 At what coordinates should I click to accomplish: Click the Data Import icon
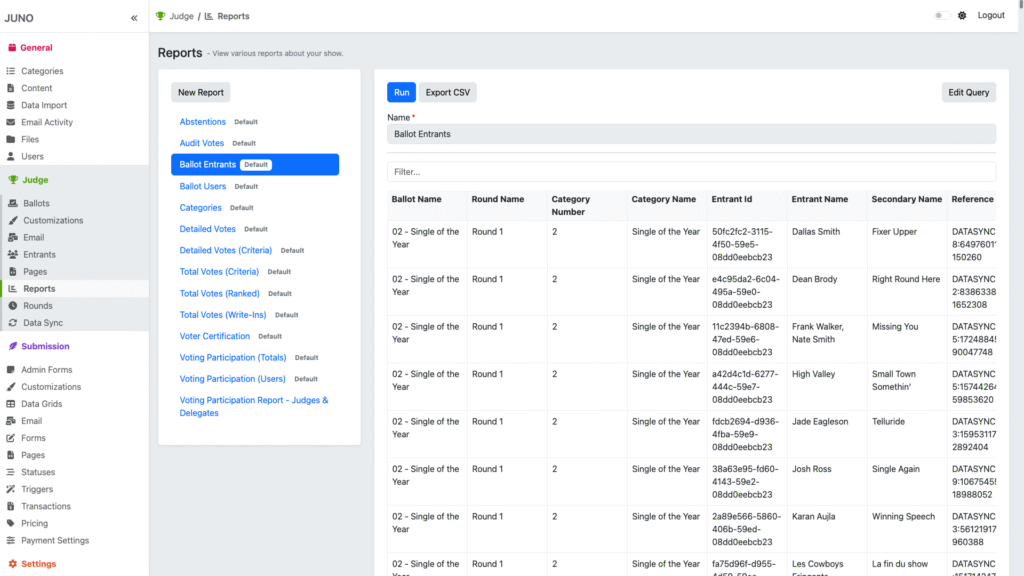(x=11, y=105)
